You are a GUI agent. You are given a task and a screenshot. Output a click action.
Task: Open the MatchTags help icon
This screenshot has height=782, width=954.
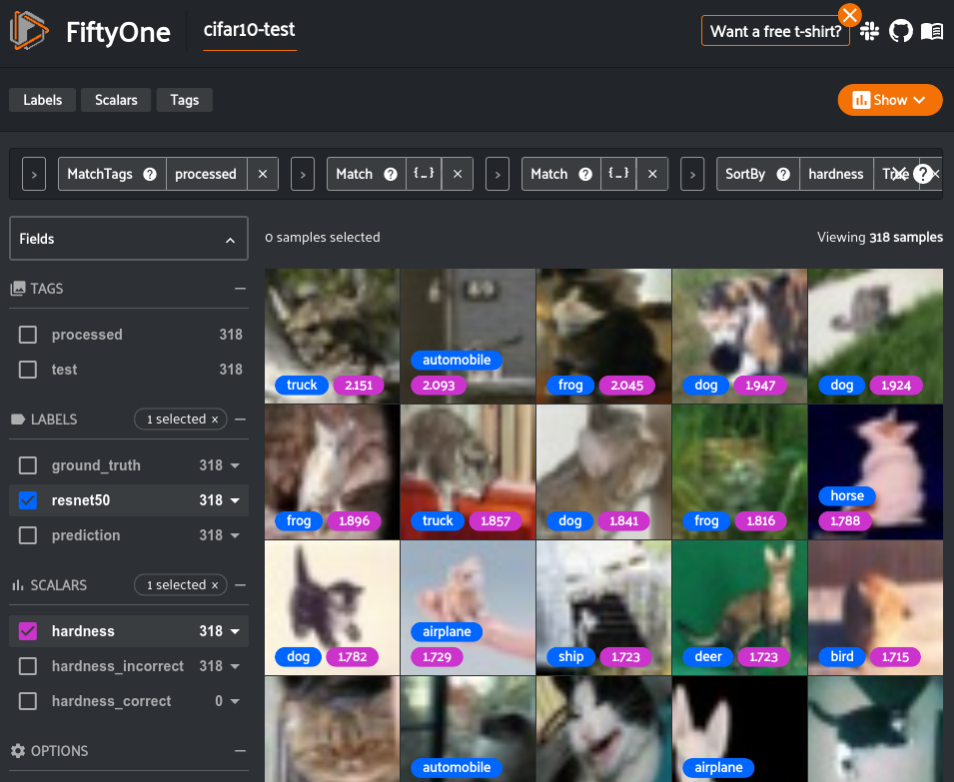click(x=150, y=174)
